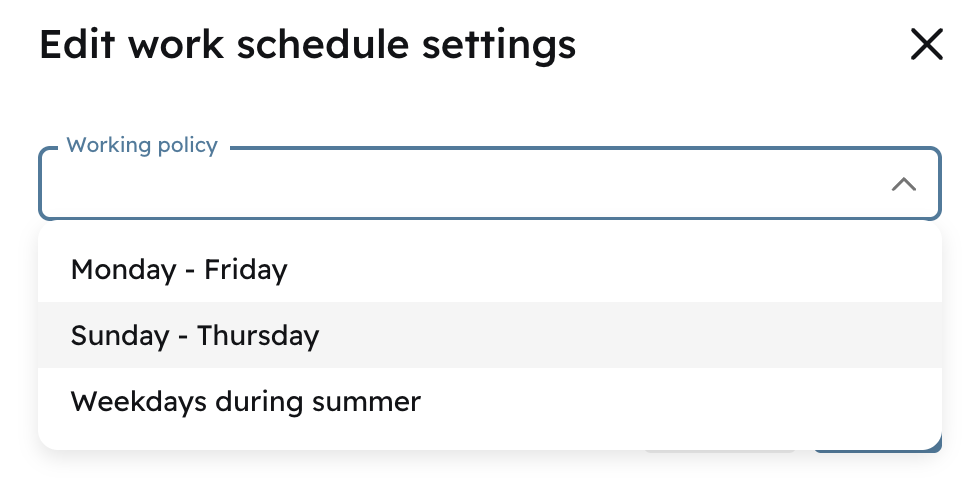This screenshot has height=486, width=976.
Task: Click the Edit work schedule settings title
Action: (x=307, y=45)
